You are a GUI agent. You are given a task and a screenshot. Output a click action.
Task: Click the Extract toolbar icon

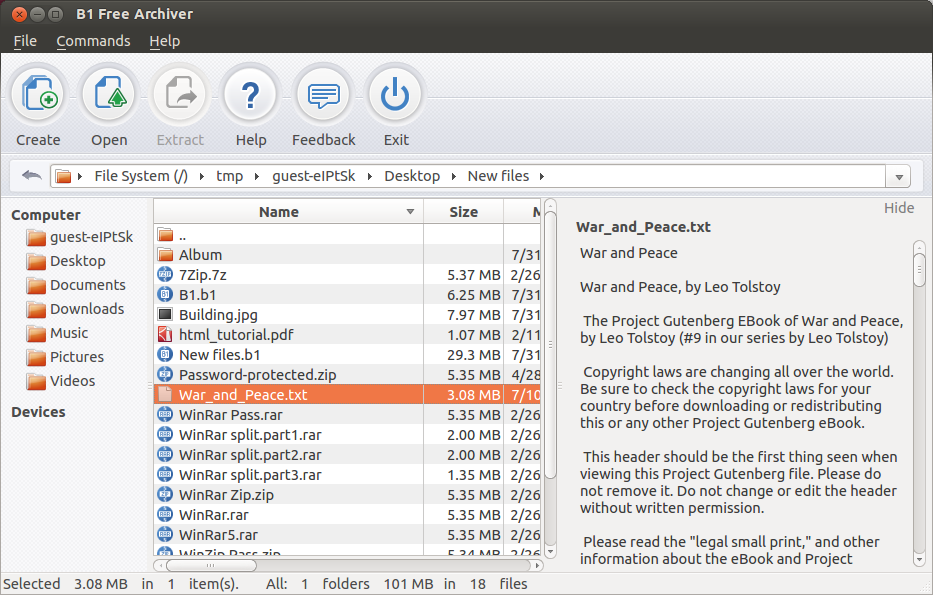coord(180,95)
